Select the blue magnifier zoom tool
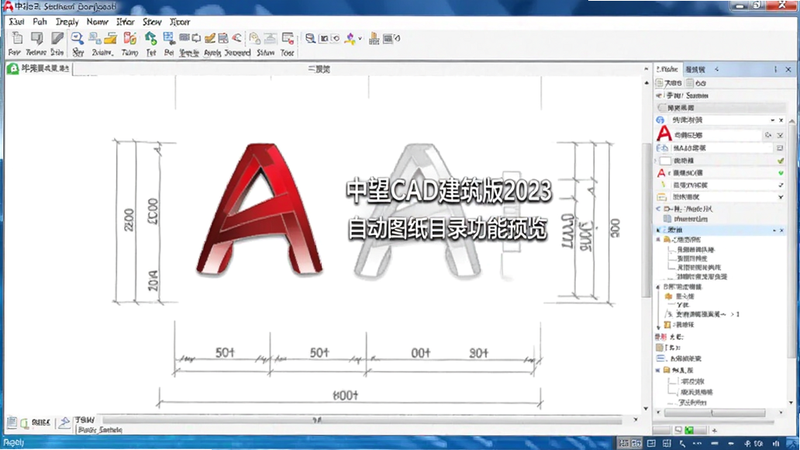 (77, 38)
